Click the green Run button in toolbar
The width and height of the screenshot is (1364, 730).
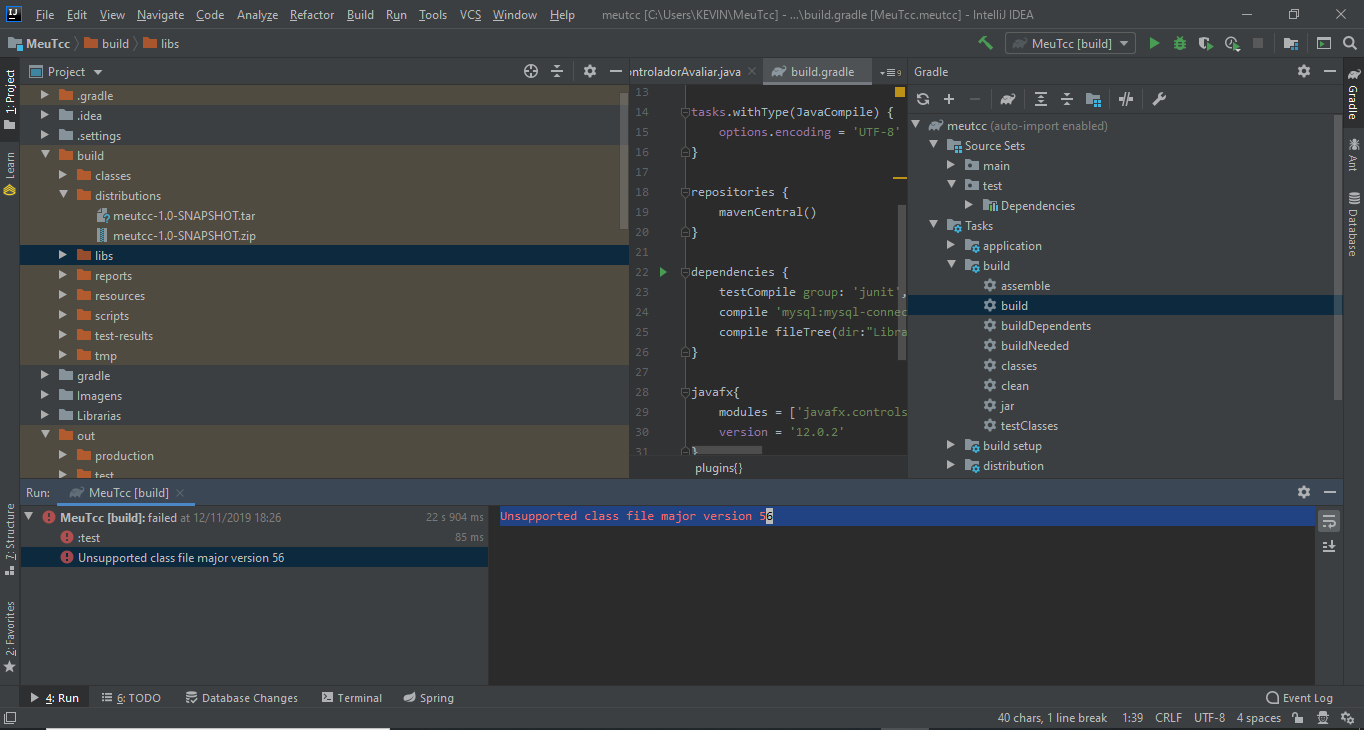[1154, 43]
